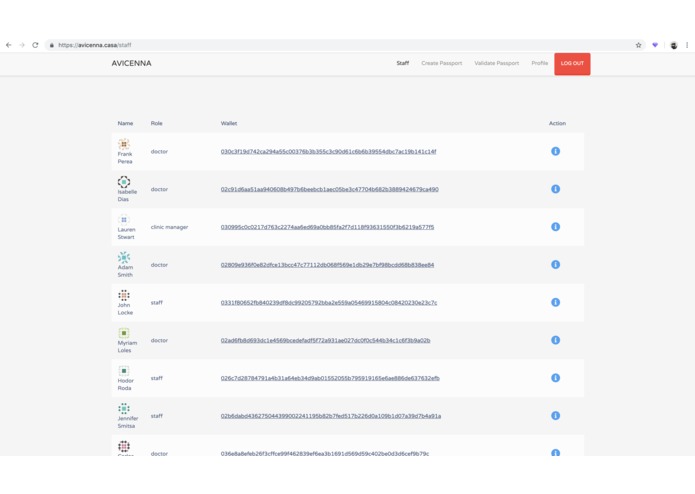Click the lock icon in the address bar
Image resolution: width=695 pixels, height=494 pixels.
click(x=52, y=45)
